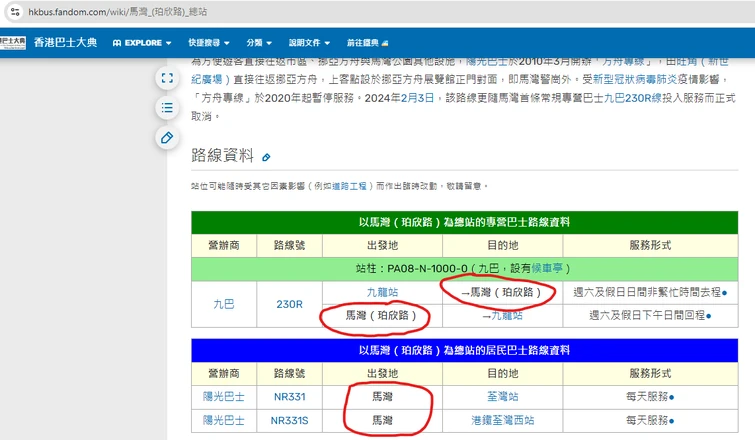Click 馬灣 origin in NR331S row

382,420
